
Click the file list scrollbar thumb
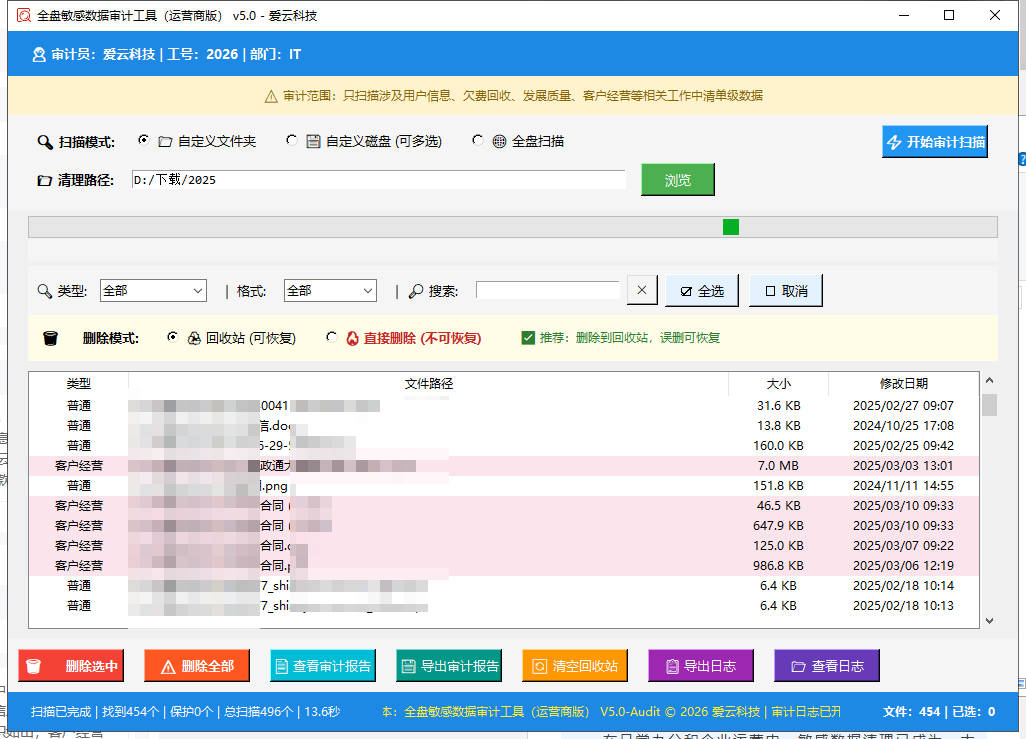click(x=989, y=405)
